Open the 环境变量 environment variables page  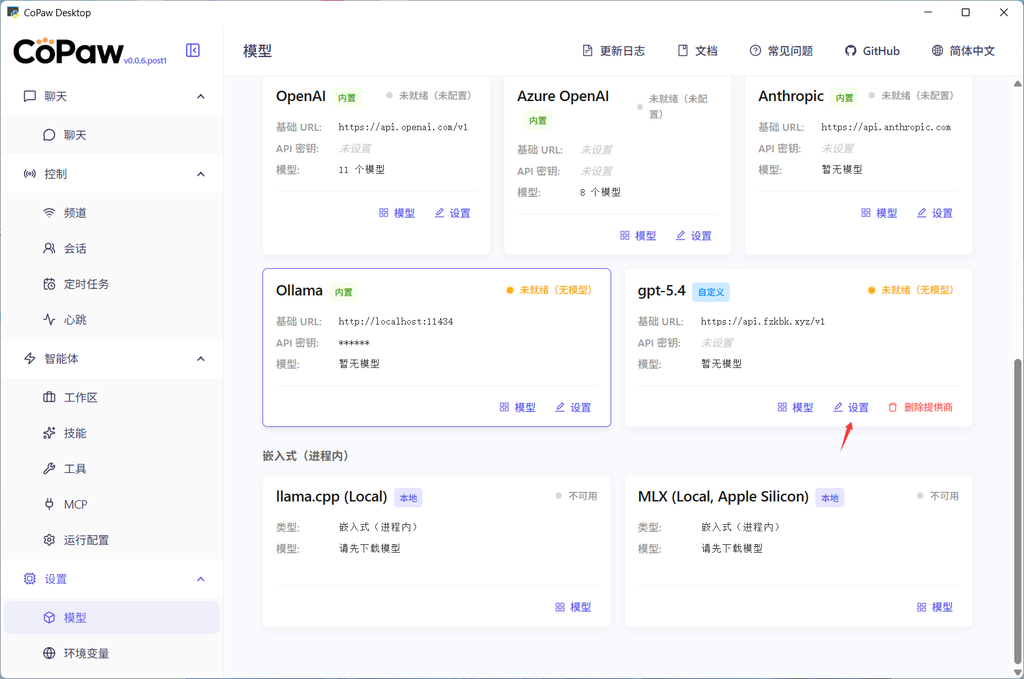tap(112, 654)
